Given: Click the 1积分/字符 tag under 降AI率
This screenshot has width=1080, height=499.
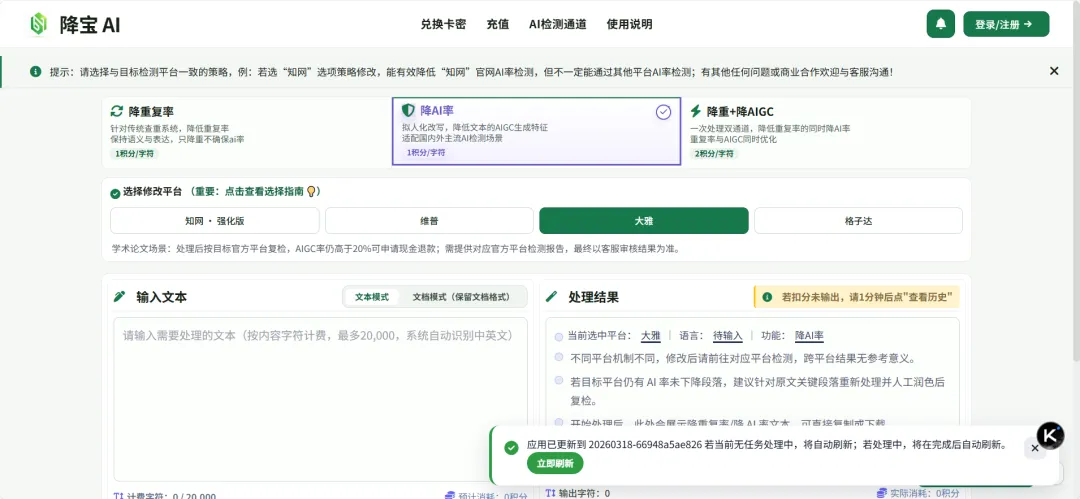Looking at the screenshot, I should click(426, 152).
